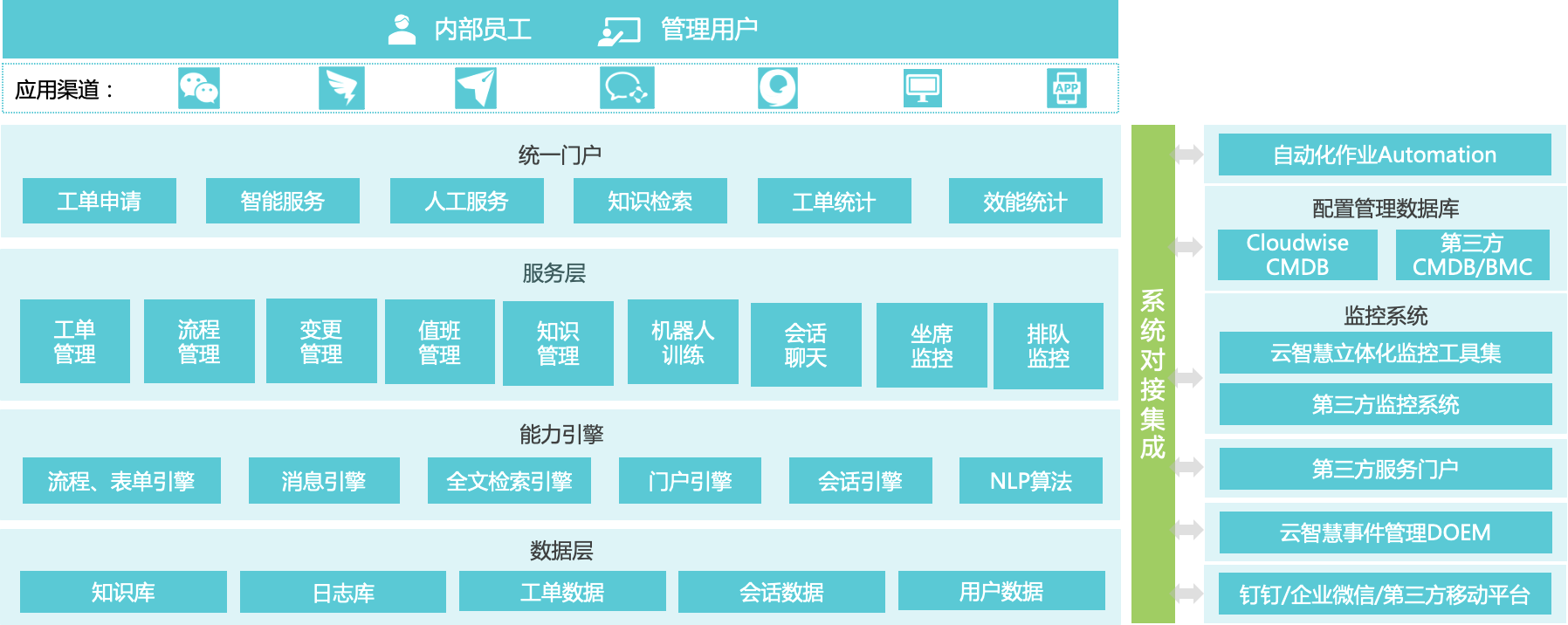Open the 工单申请 portal block
The width and height of the screenshot is (1568, 625).
pyautogui.click(x=100, y=202)
